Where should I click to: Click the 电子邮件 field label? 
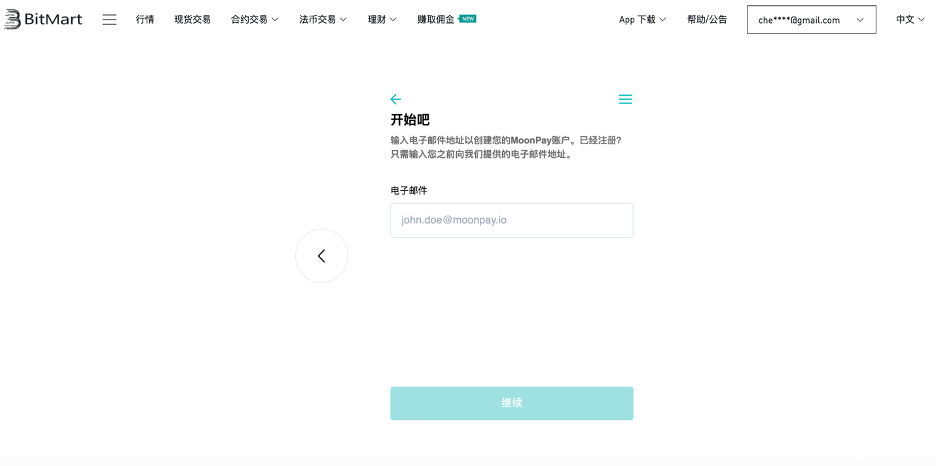coord(408,190)
